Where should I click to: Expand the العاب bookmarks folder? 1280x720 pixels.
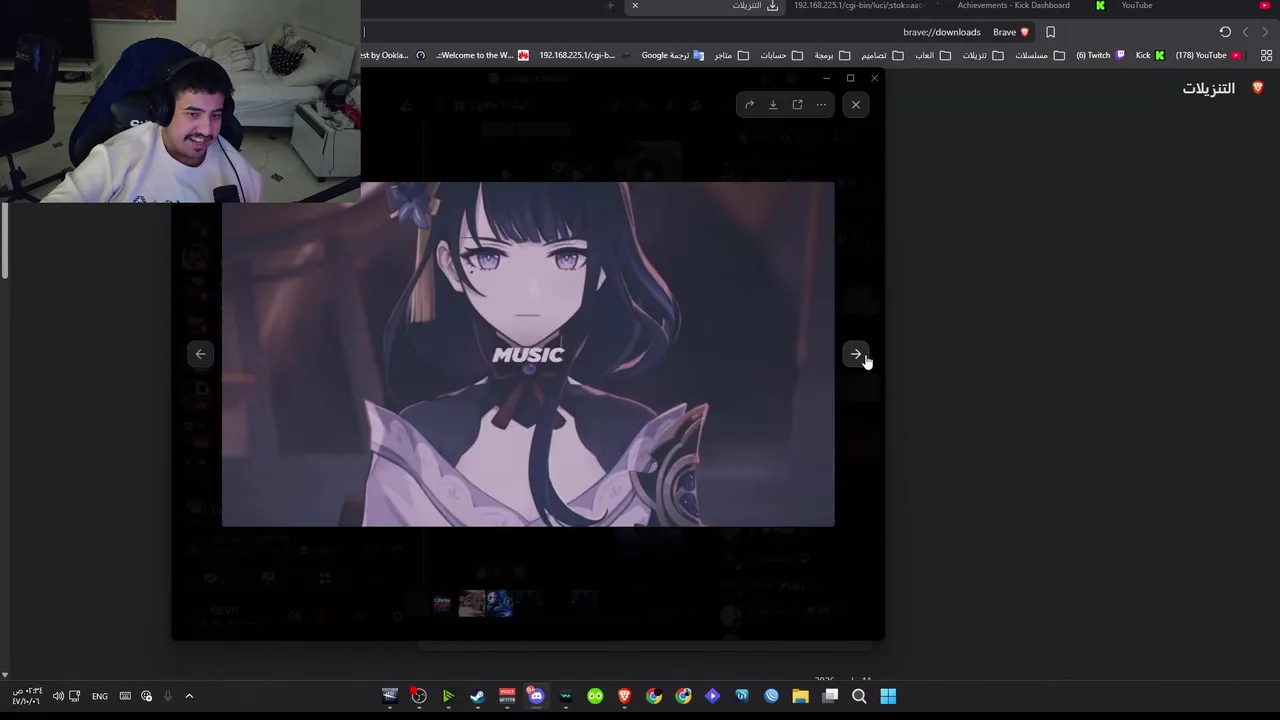[x=932, y=55]
